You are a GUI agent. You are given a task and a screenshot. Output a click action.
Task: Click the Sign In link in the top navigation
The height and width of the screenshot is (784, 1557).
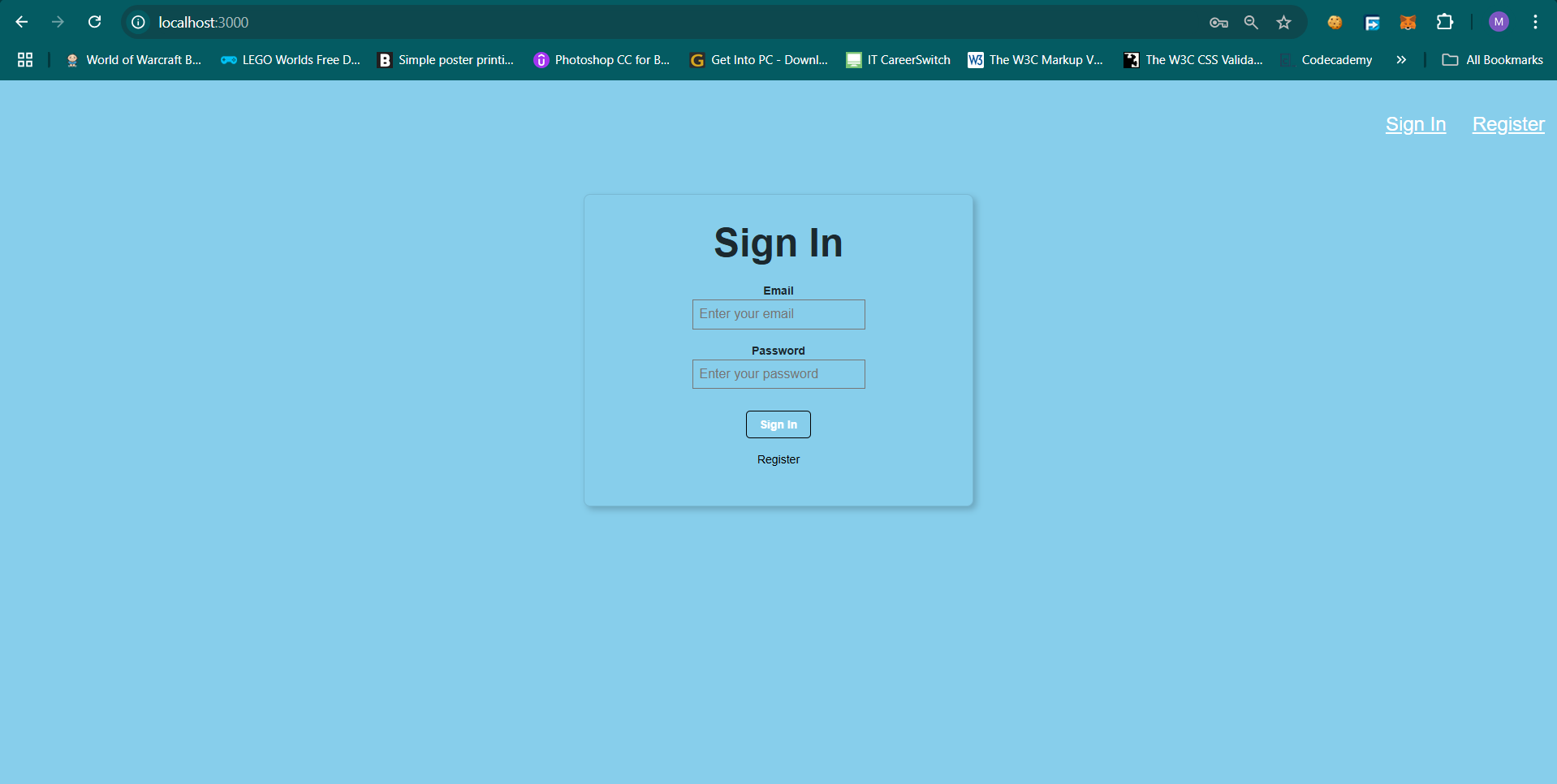point(1415,124)
